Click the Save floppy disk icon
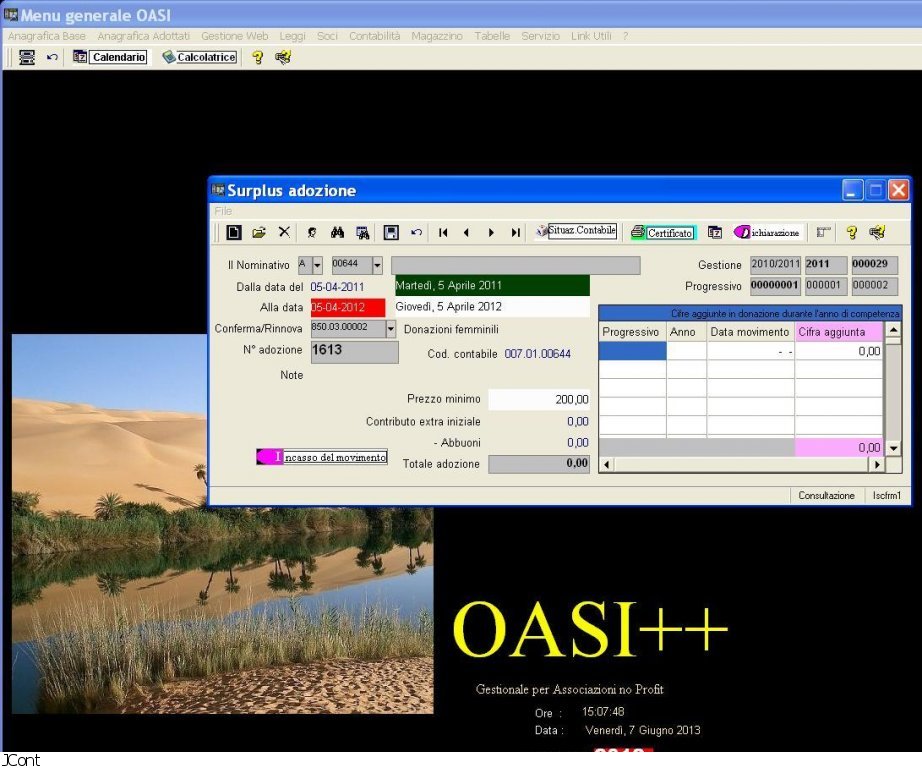Image resolution: width=922 pixels, height=768 pixels. coord(391,232)
